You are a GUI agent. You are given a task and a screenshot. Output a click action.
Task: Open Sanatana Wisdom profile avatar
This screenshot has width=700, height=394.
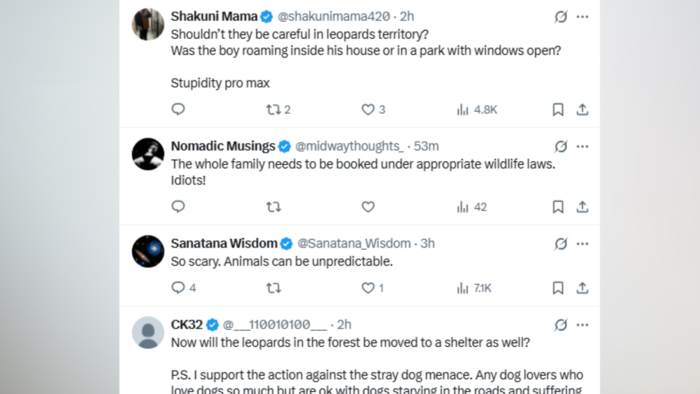[x=148, y=251]
